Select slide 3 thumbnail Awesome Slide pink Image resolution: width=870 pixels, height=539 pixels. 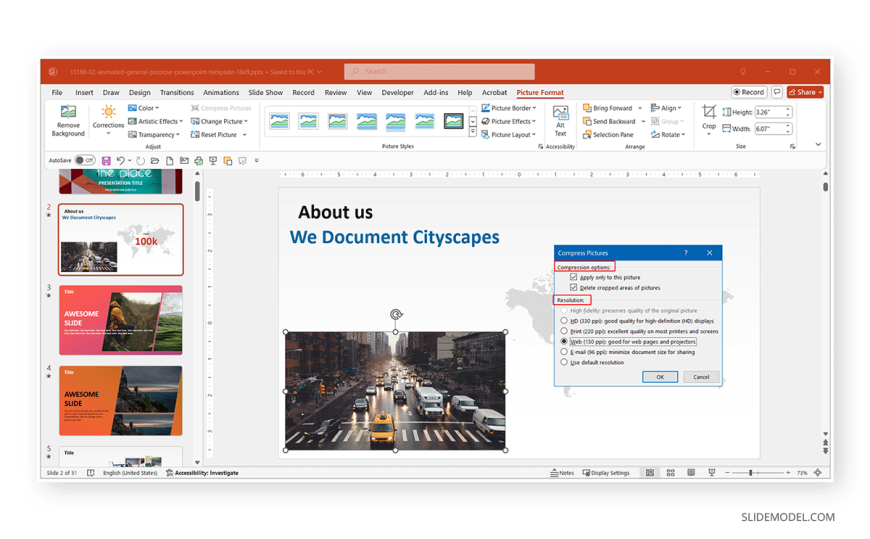120,320
